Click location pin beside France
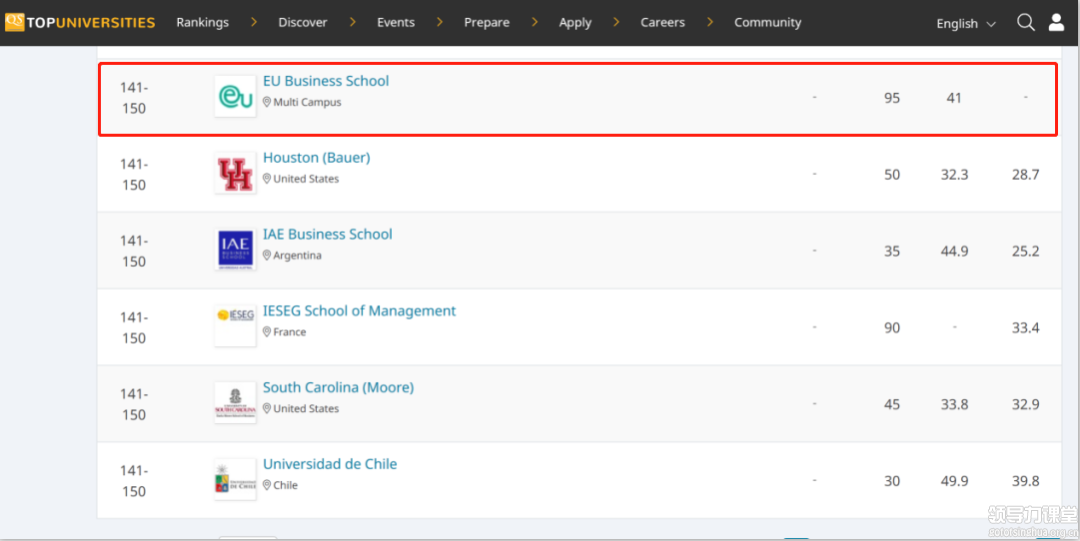 (x=267, y=331)
